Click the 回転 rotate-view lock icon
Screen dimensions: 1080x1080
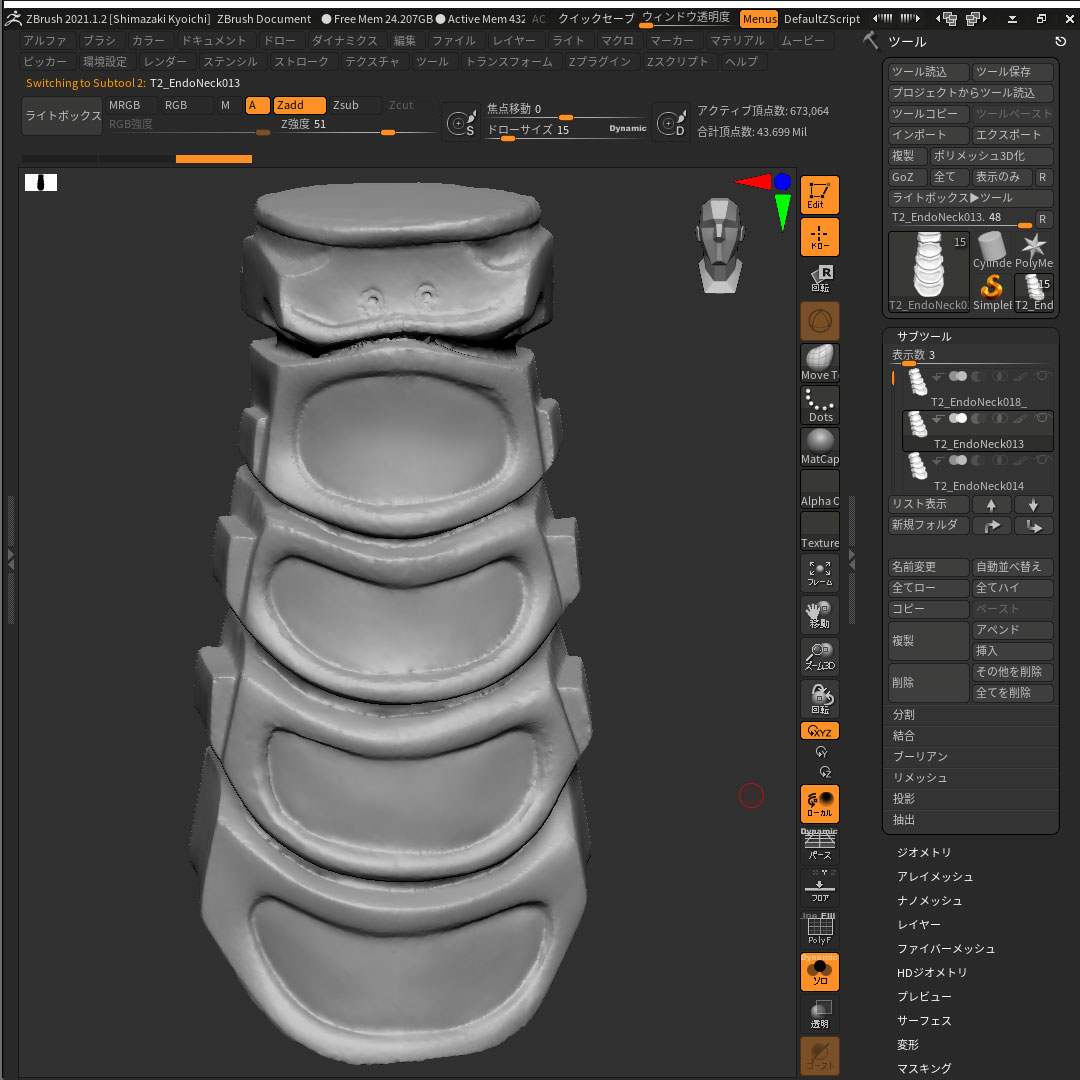pos(819,699)
